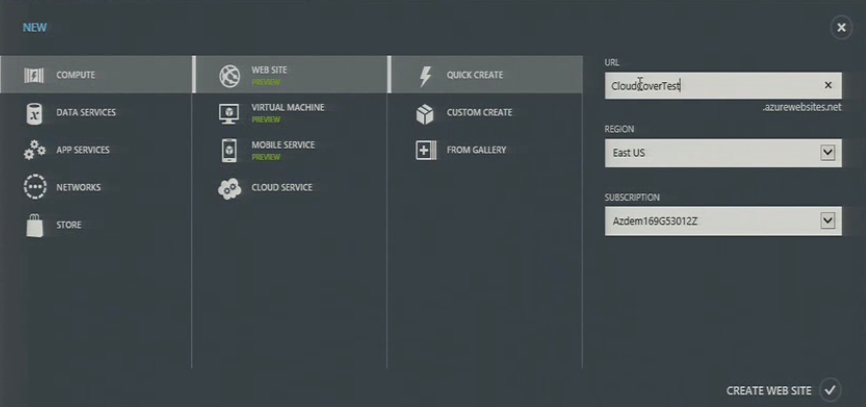Click the Data Services database icon
Screen dimensions: 866x407
(34, 113)
